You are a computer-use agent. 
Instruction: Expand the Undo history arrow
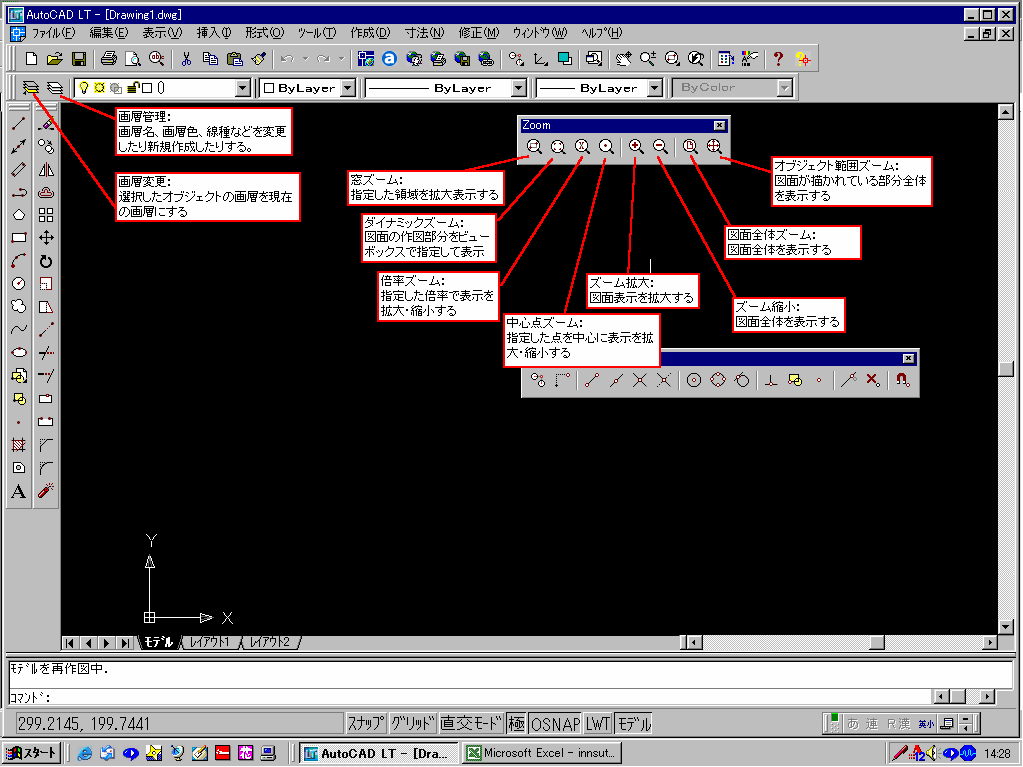(305, 59)
